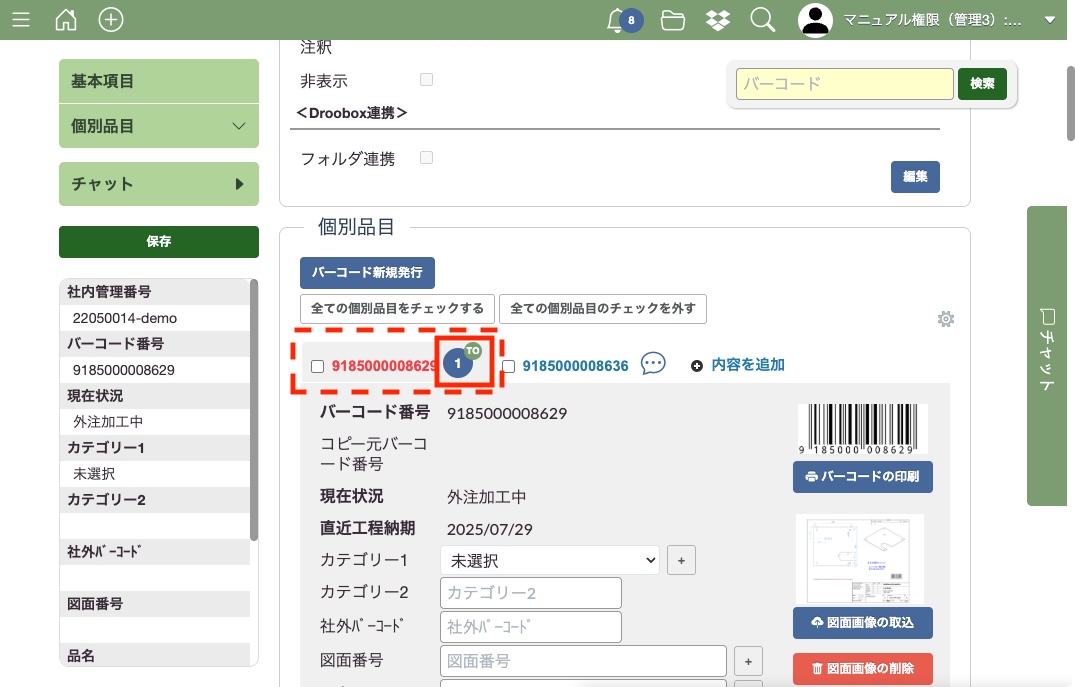Click the circled plus add icon
Viewport: 1075px width, 687px height.
tap(111, 20)
